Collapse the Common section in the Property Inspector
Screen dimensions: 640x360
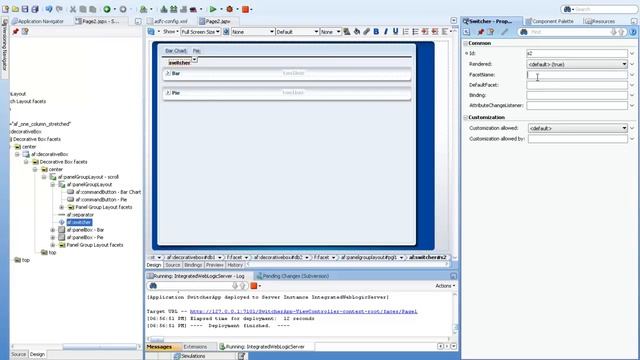[466, 43]
